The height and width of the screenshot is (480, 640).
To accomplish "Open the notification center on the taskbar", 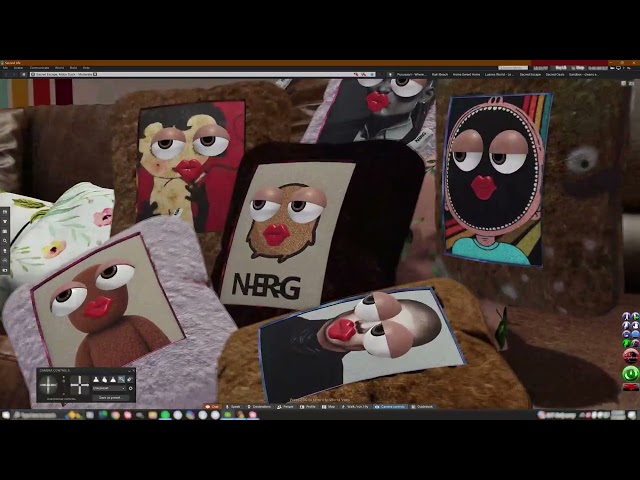I will 632,415.
